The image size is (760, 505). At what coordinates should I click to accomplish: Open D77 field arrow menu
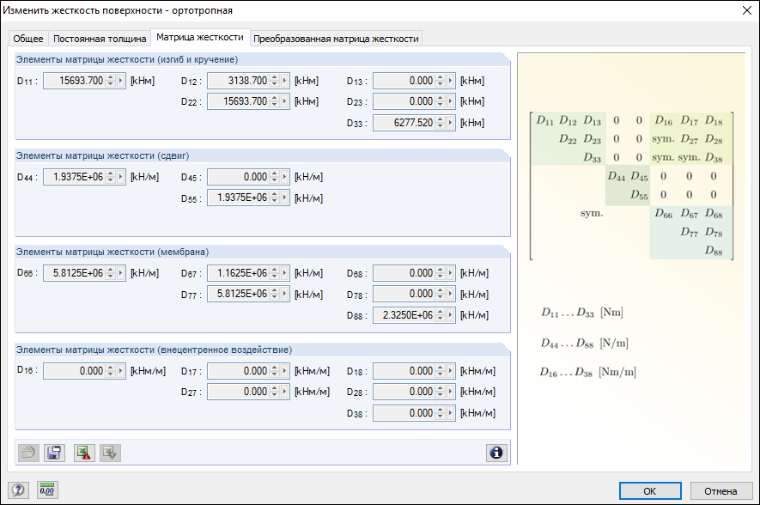tap(285, 294)
